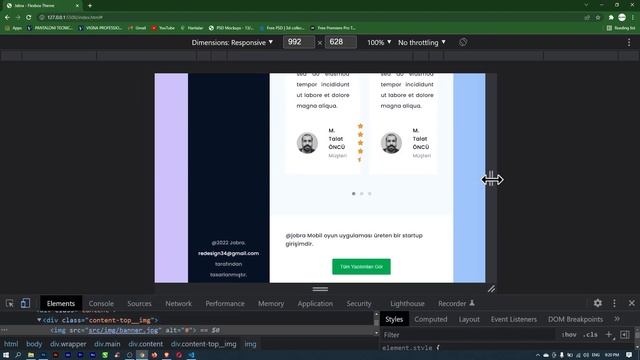Open the DOM Breakpoints tab

tap(575, 319)
